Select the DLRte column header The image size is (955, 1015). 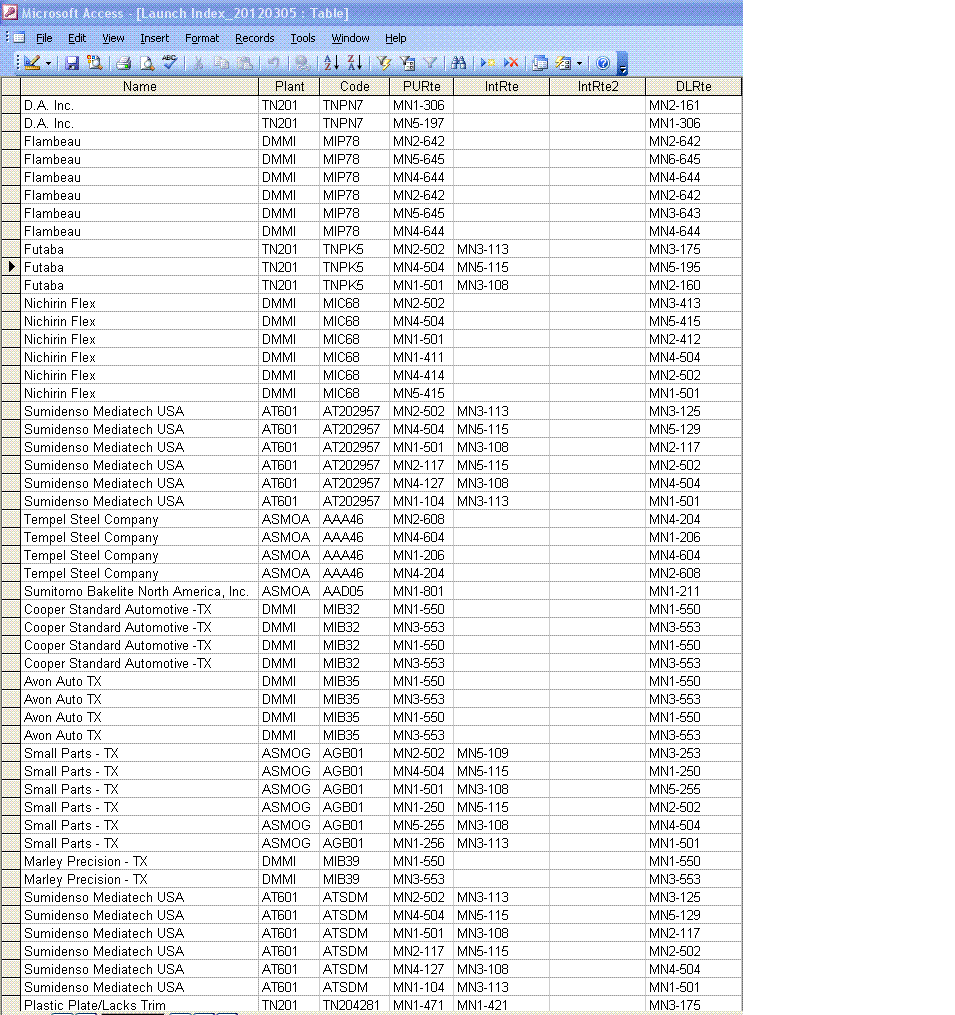(693, 86)
